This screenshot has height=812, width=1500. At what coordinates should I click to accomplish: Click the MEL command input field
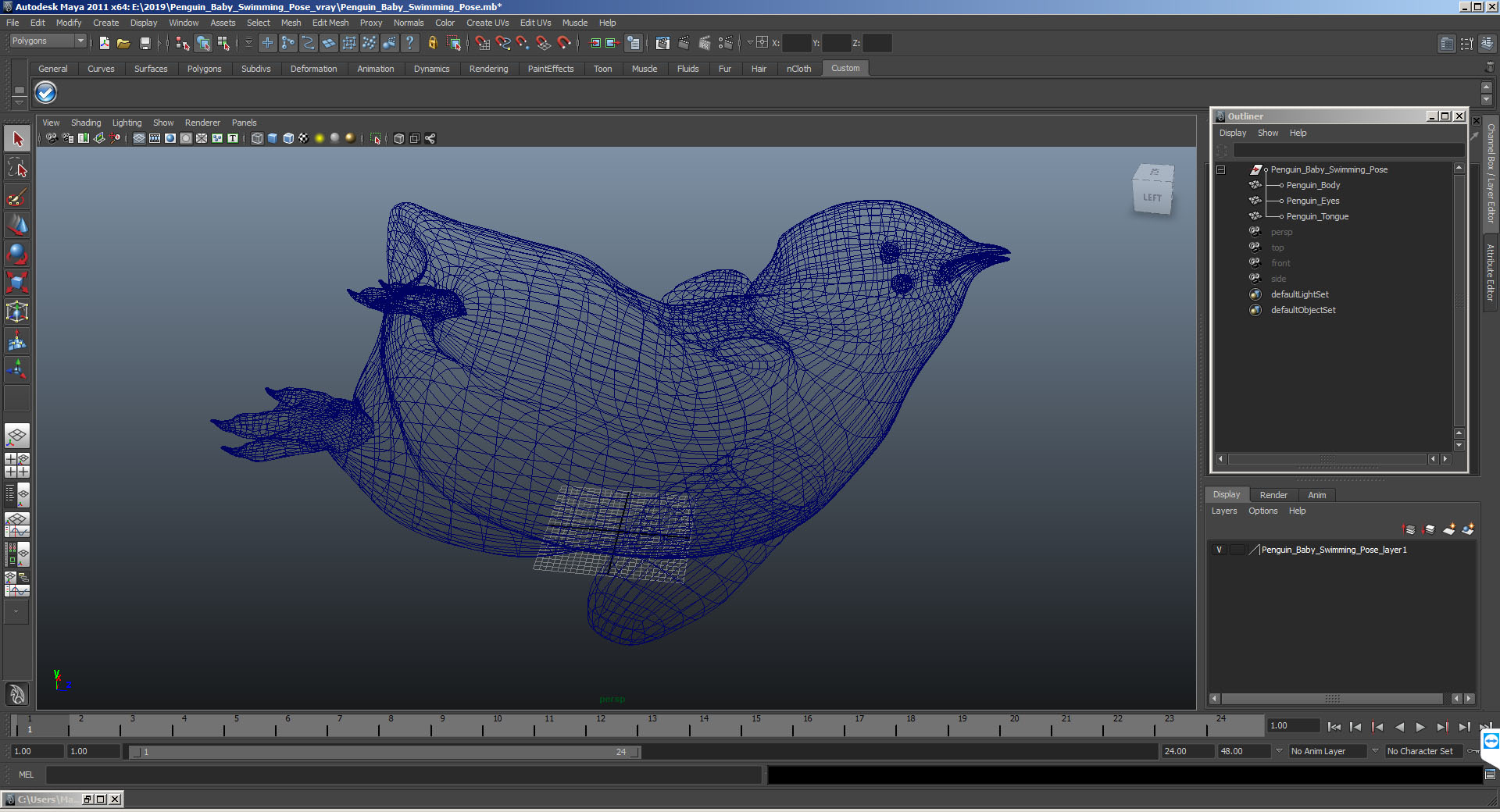[403, 775]
